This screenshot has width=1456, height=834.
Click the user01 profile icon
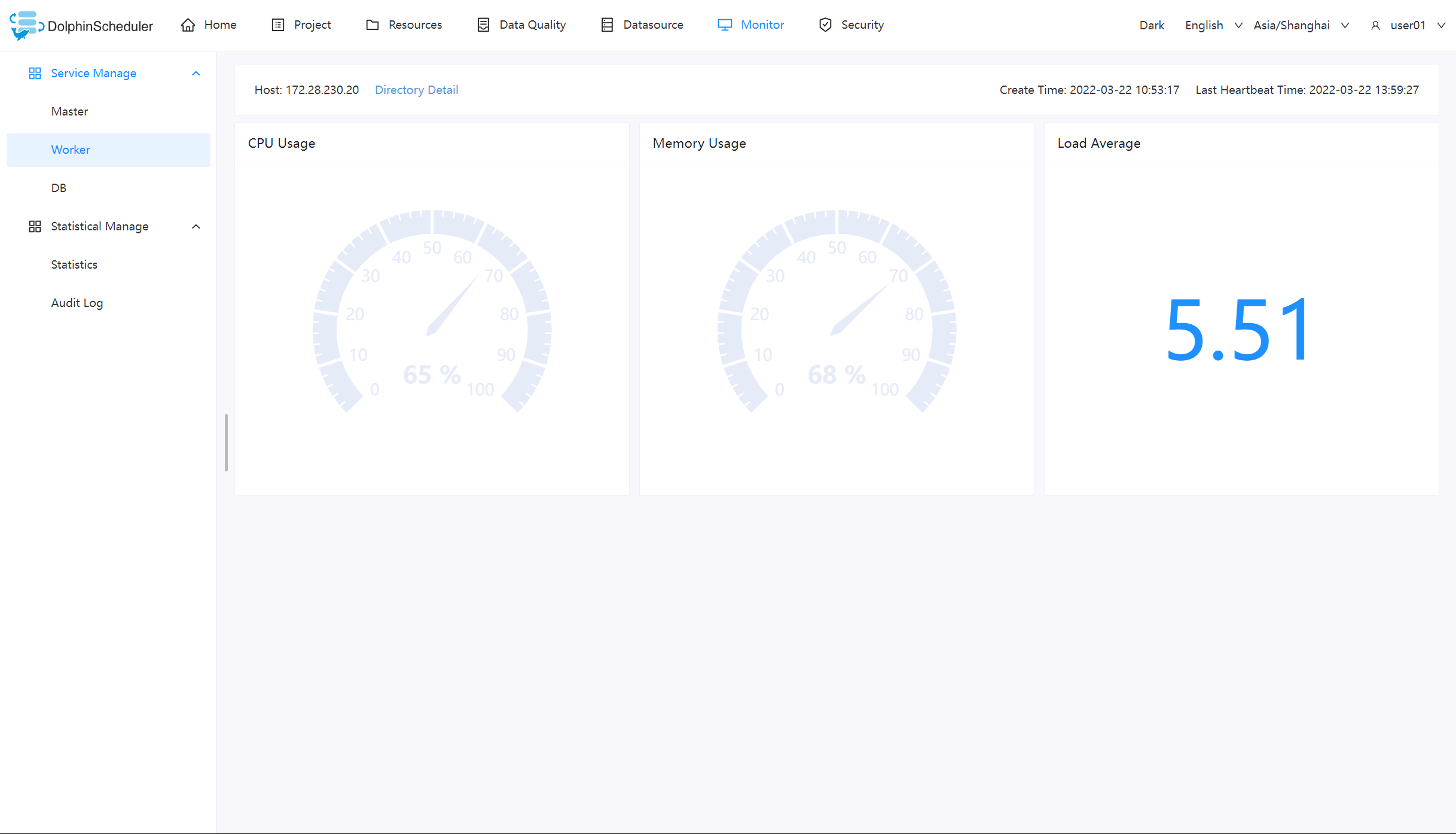tap(1375, 26)
